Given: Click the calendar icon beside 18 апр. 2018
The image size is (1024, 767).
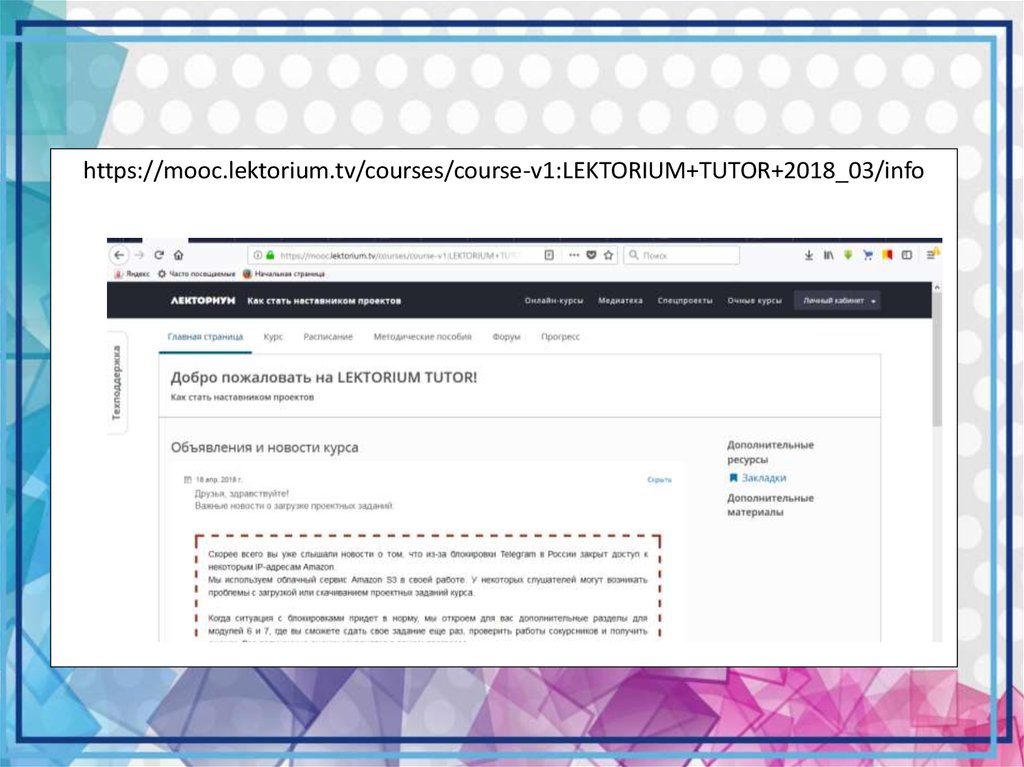Looking at the screenshot, I should (187, 480).
